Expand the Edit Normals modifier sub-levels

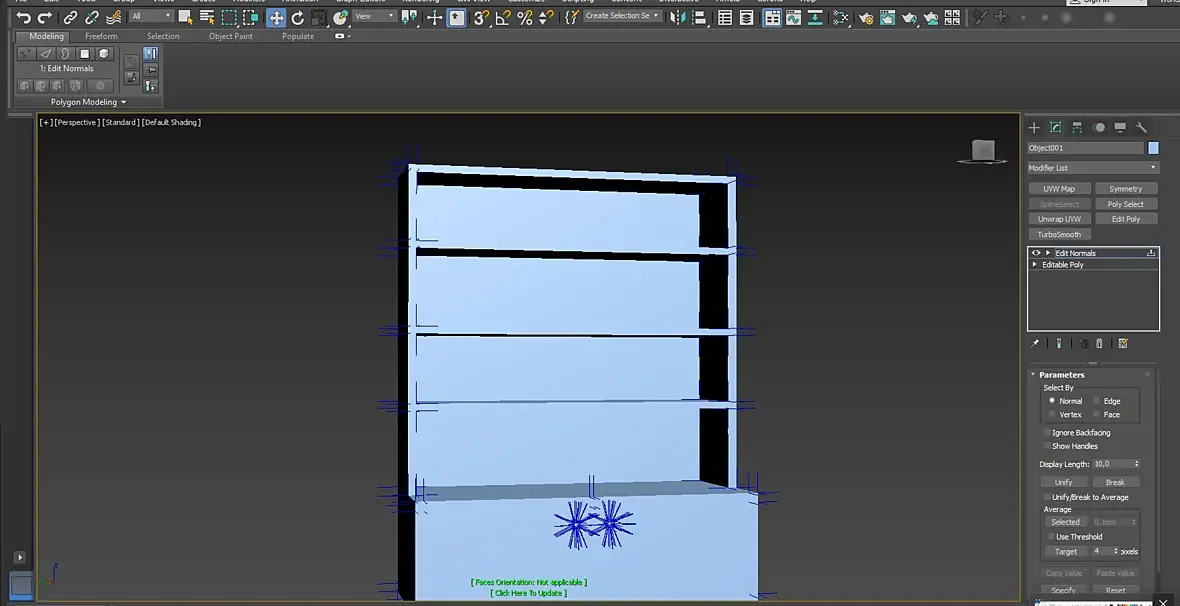(1048, 253)
